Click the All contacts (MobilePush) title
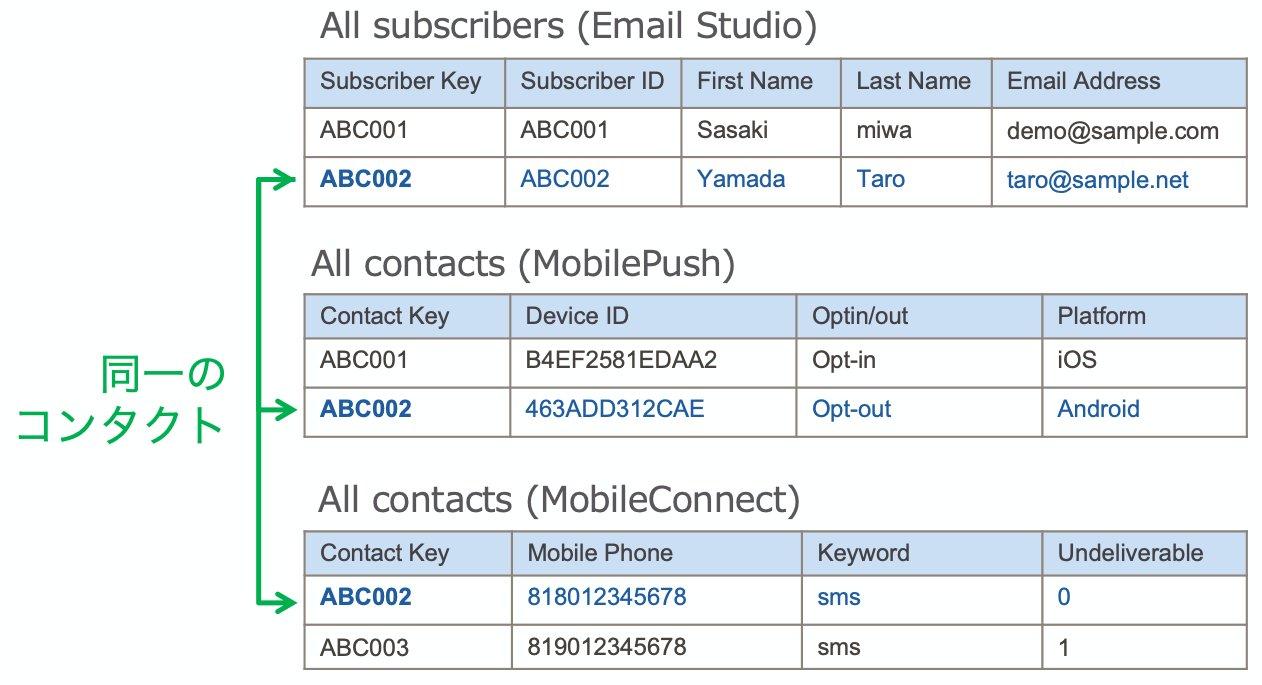 coord(523,264)
